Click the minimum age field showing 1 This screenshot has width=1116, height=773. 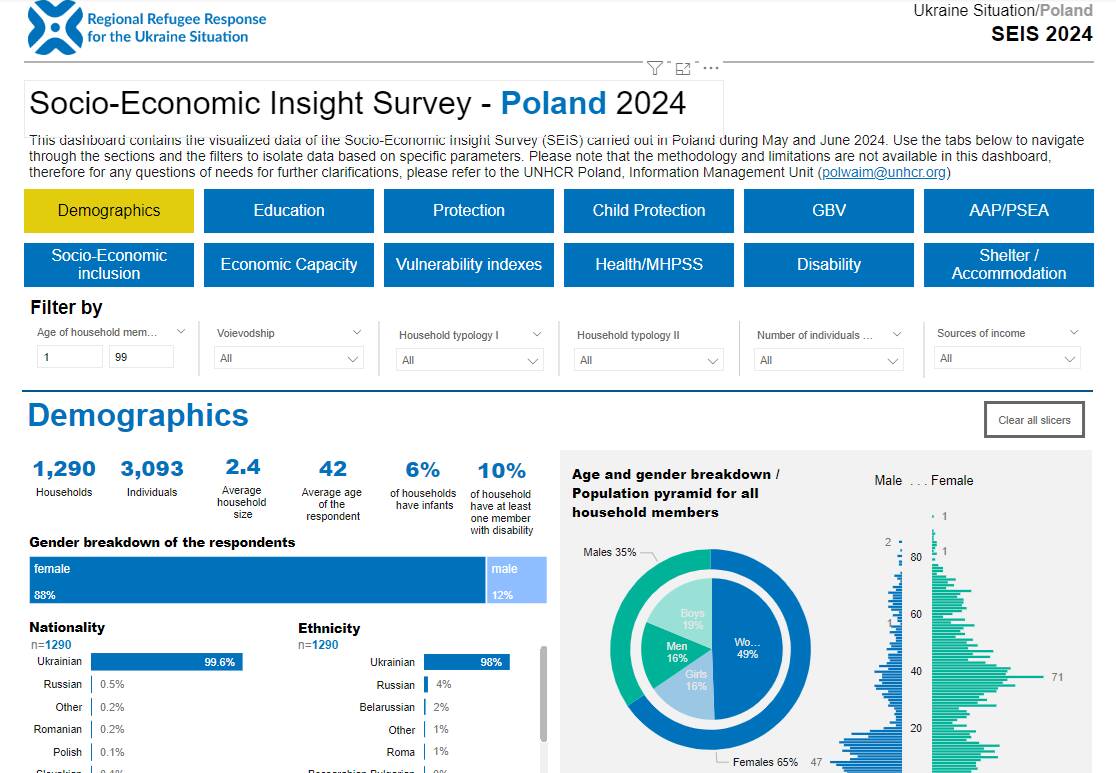coord(70,357)
